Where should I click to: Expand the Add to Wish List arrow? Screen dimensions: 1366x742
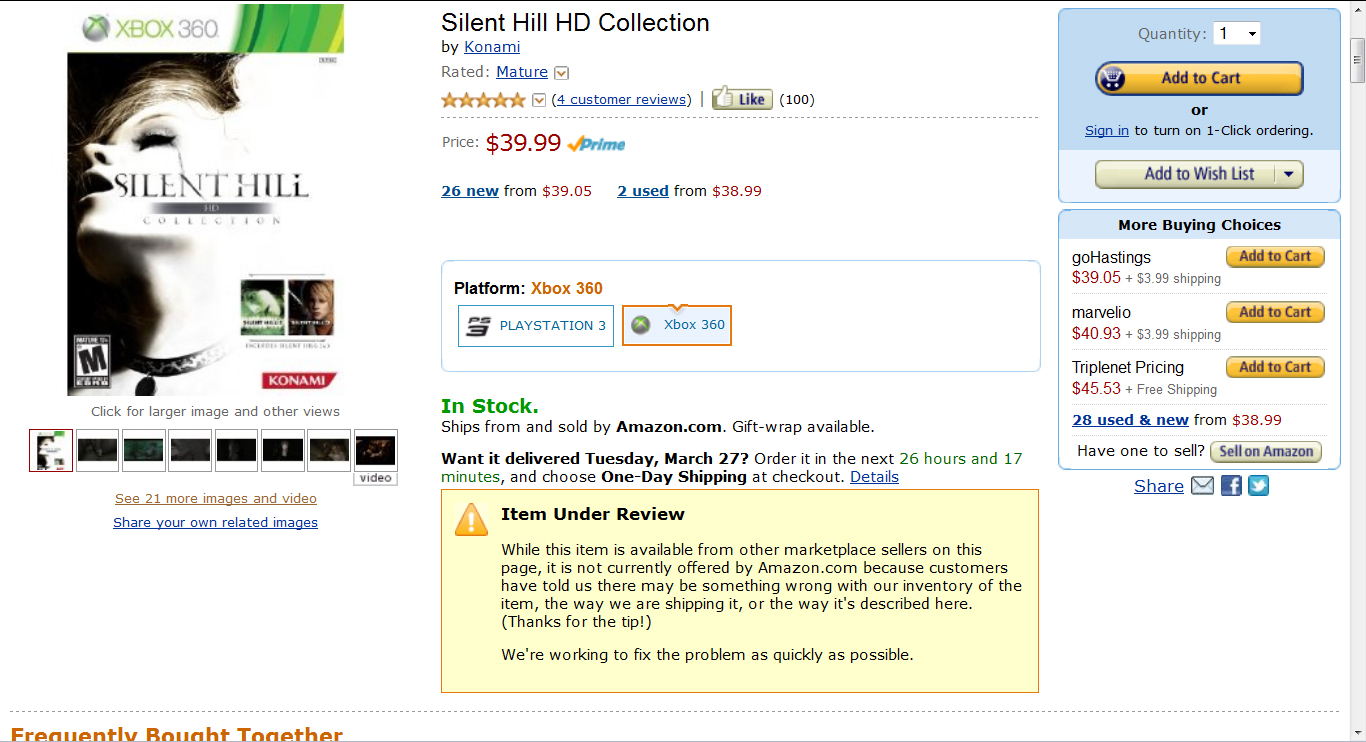1288,174
